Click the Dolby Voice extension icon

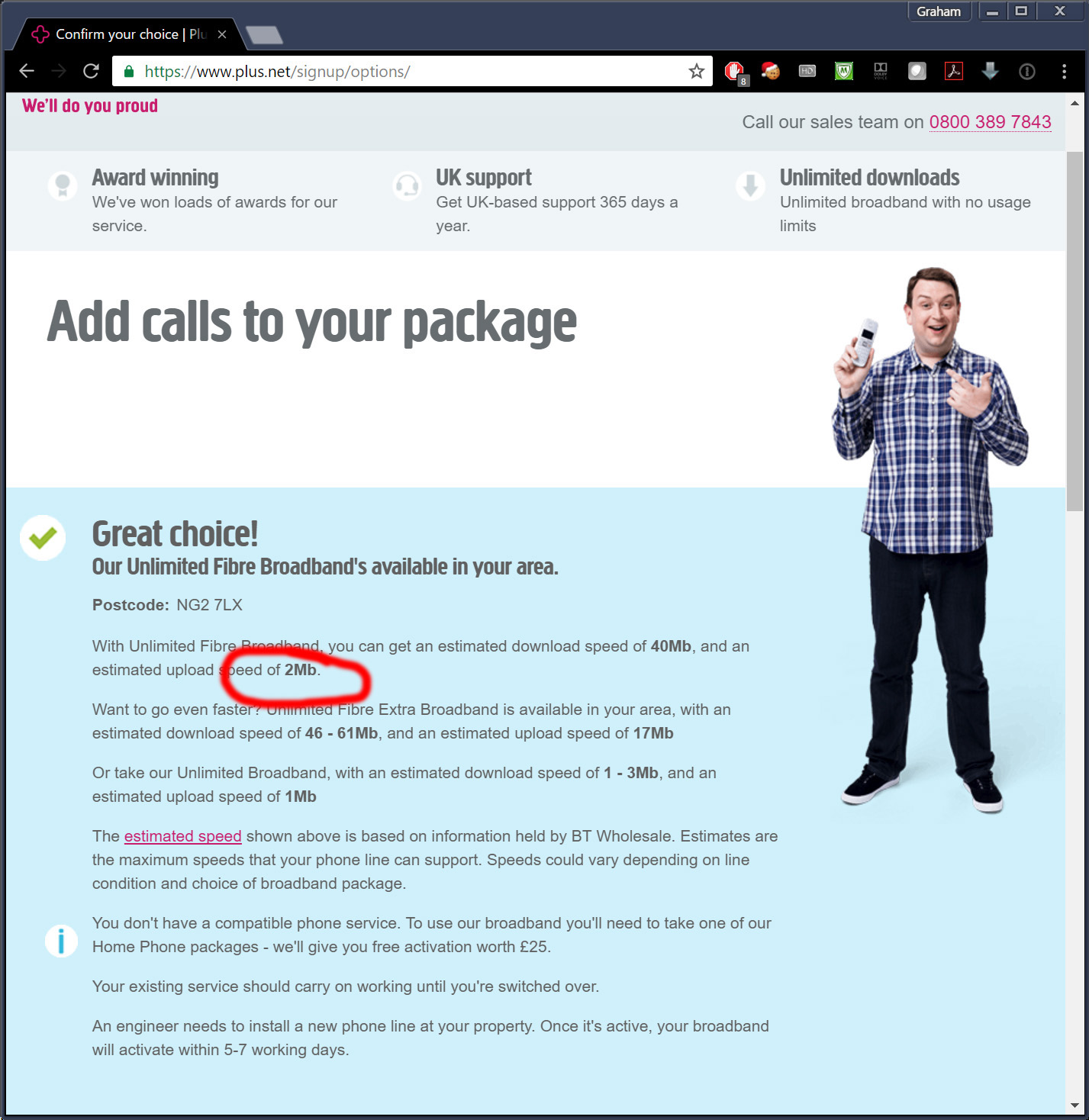(x=881, y=71)
